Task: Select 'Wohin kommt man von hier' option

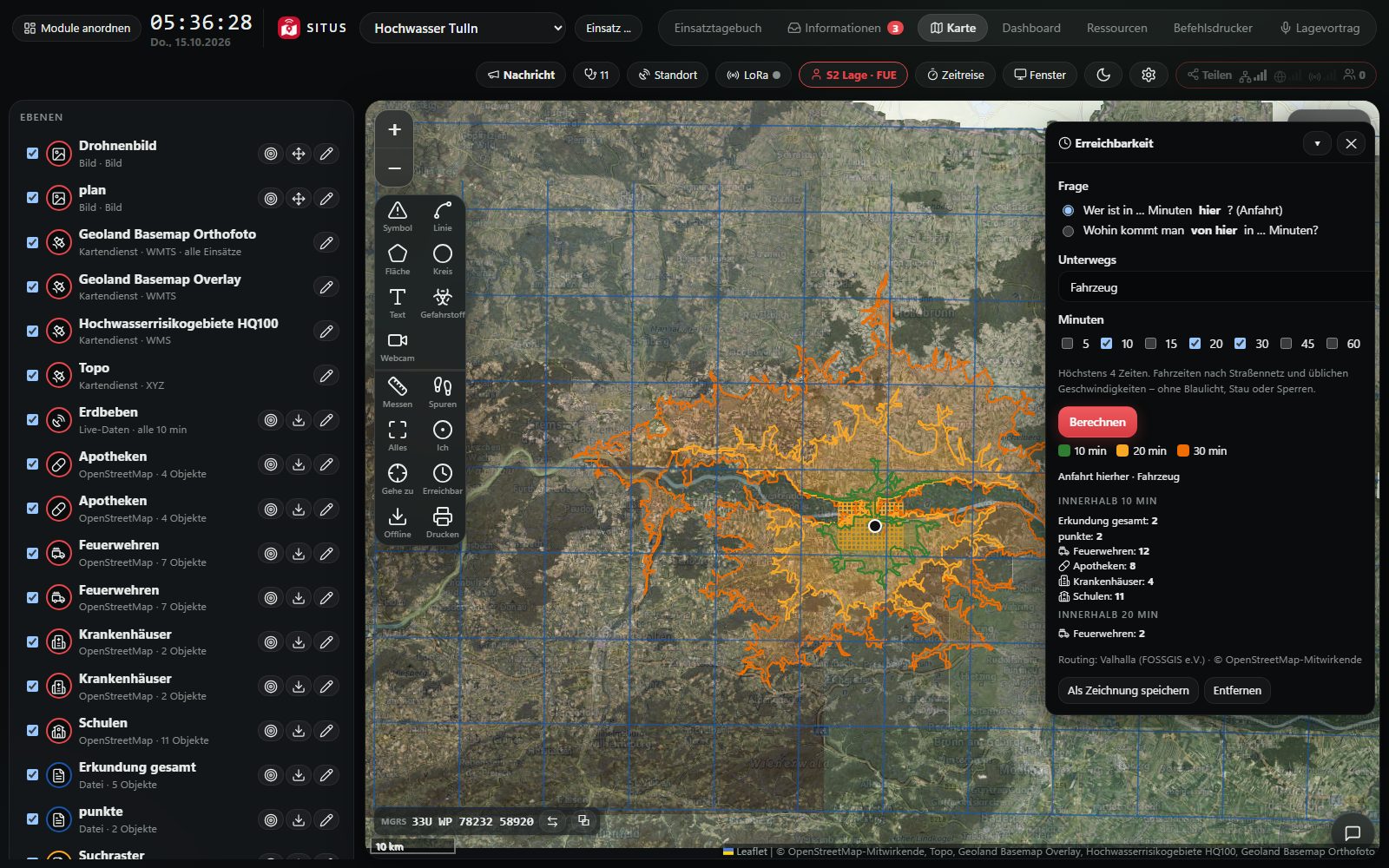Action: pos(1068,231)
